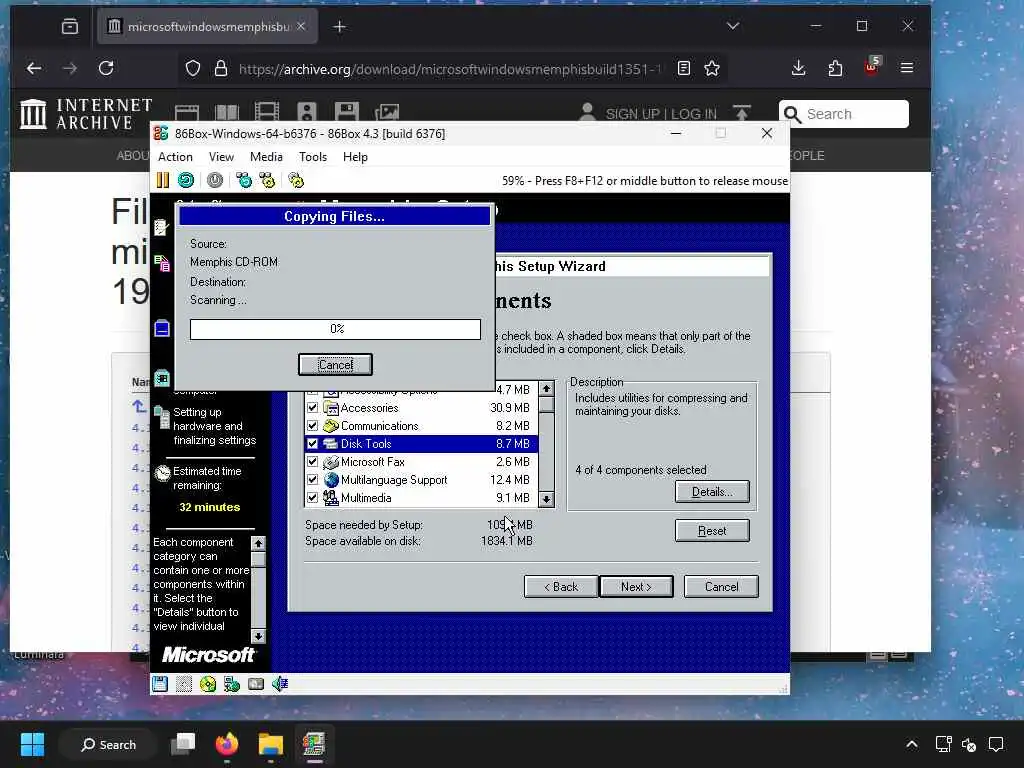Click the site security padlock icon

pos(221,69)
